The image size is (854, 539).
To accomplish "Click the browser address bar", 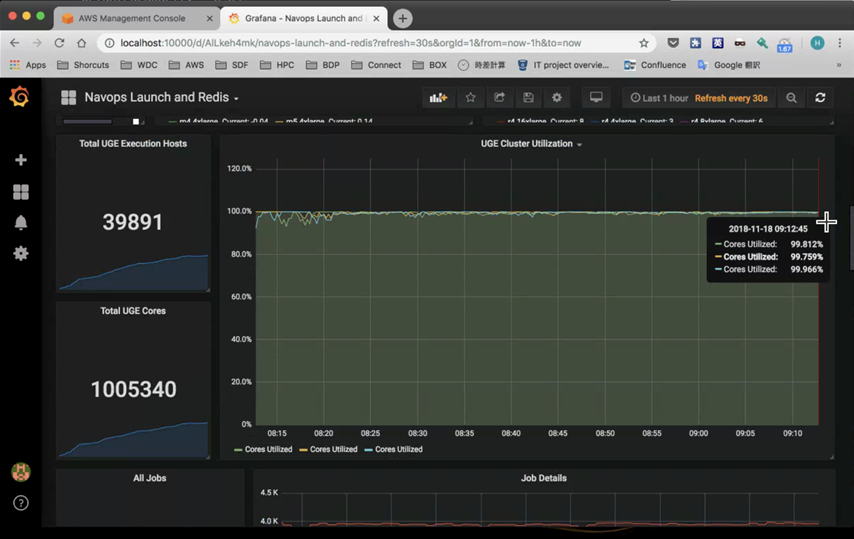I will point(370,43).
